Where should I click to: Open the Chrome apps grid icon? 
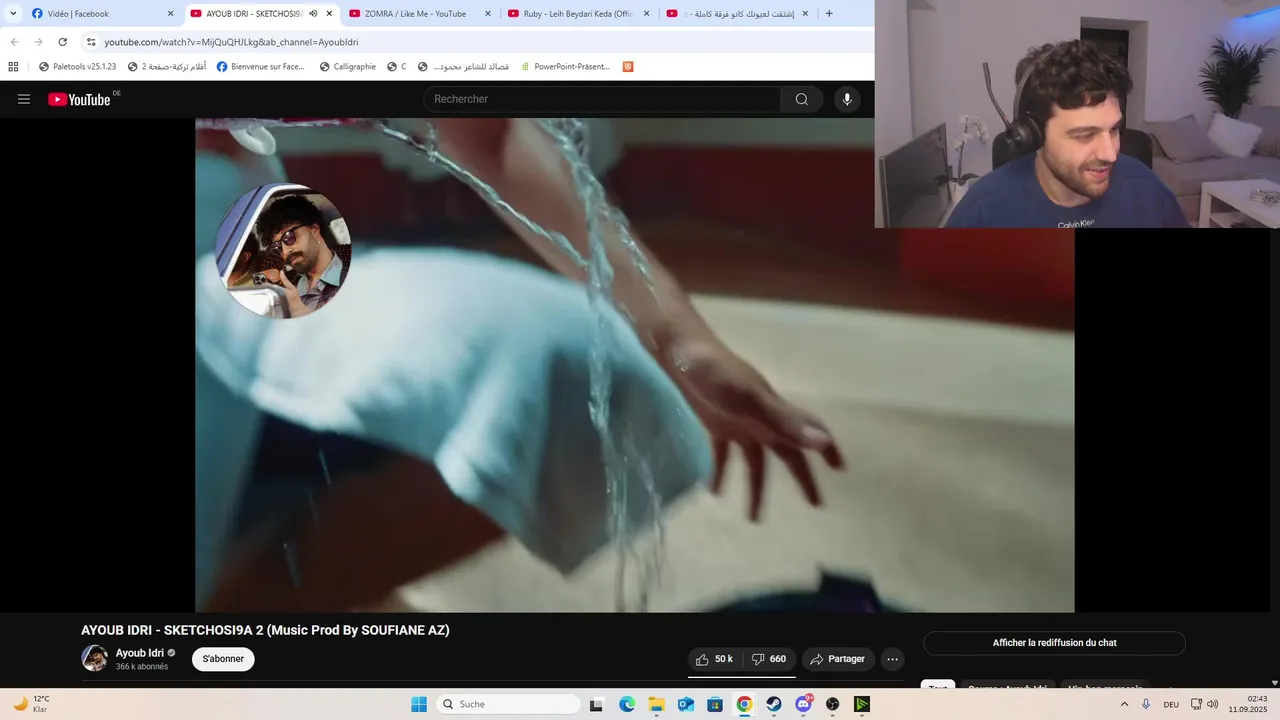coord(13,67)
